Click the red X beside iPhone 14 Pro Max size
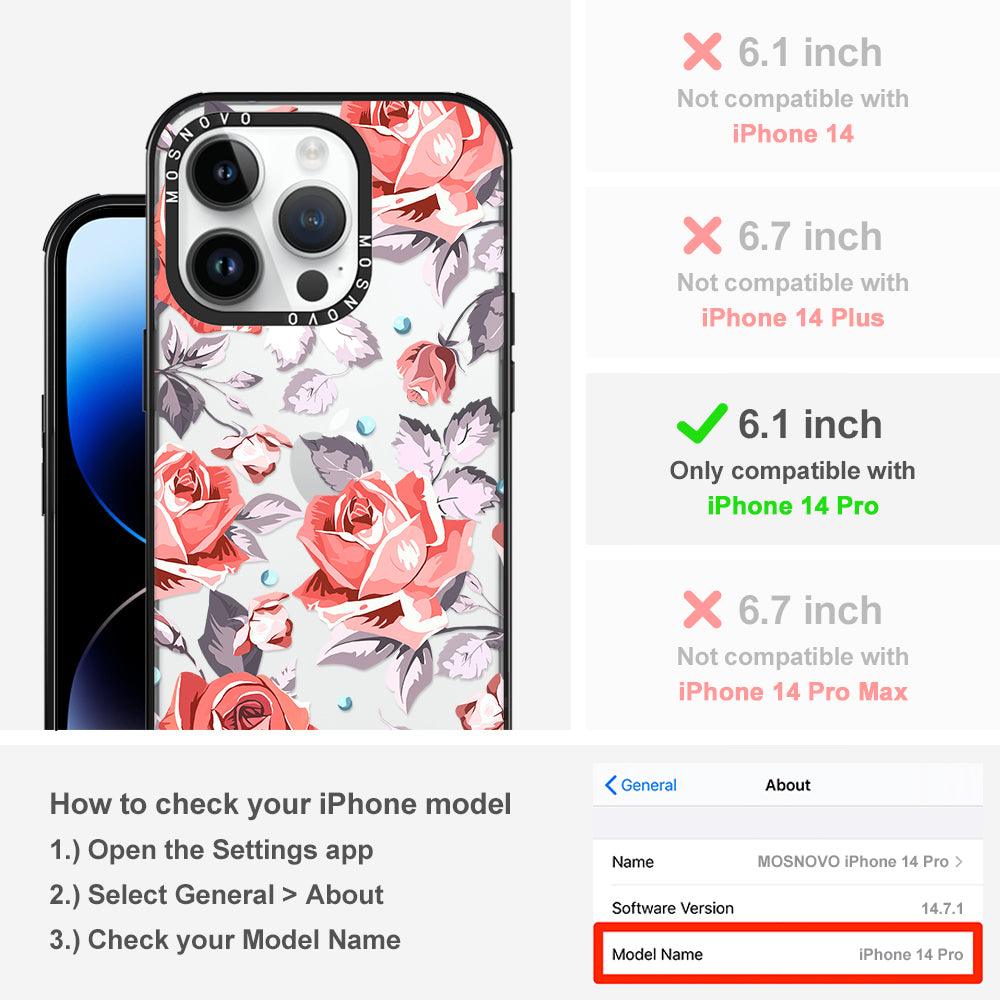This screenshot has width=1000, height=1000. pyautogui.click(x=702, y=609)
